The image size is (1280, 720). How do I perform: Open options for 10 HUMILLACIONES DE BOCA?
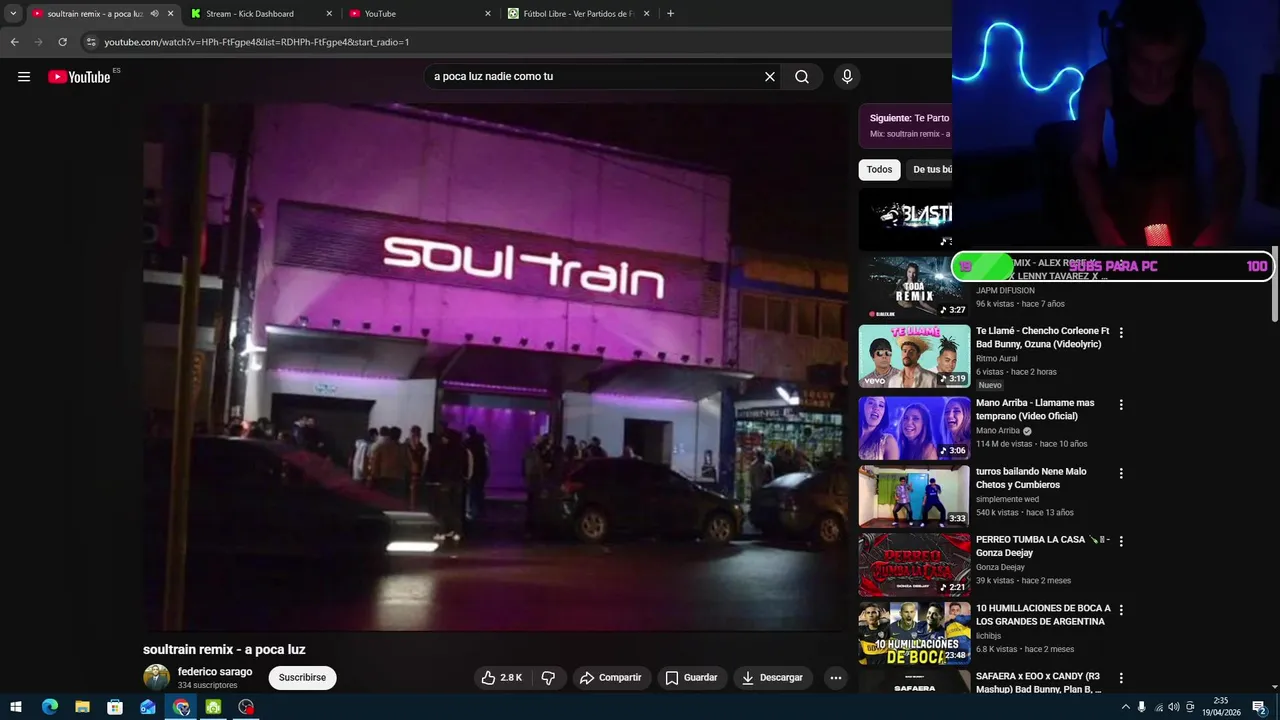click(1121, 610)
